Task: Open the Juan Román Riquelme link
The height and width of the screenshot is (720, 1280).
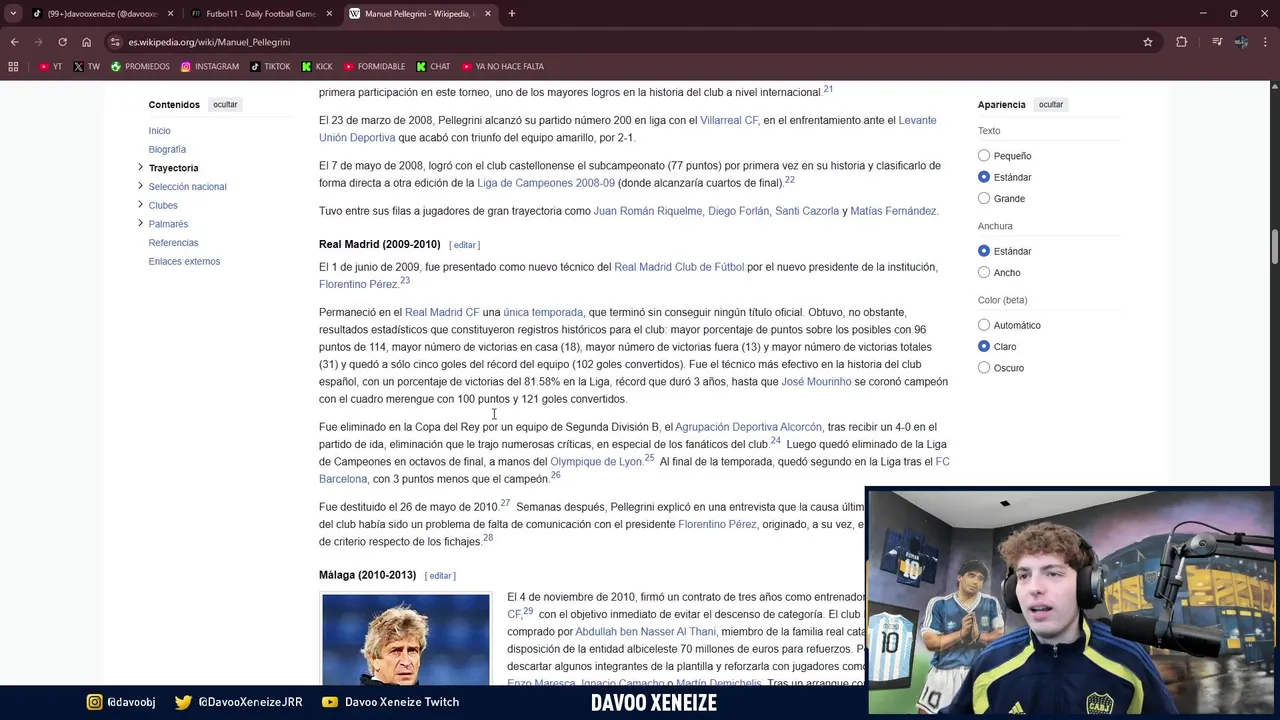Action: click(x=648, y=211)
